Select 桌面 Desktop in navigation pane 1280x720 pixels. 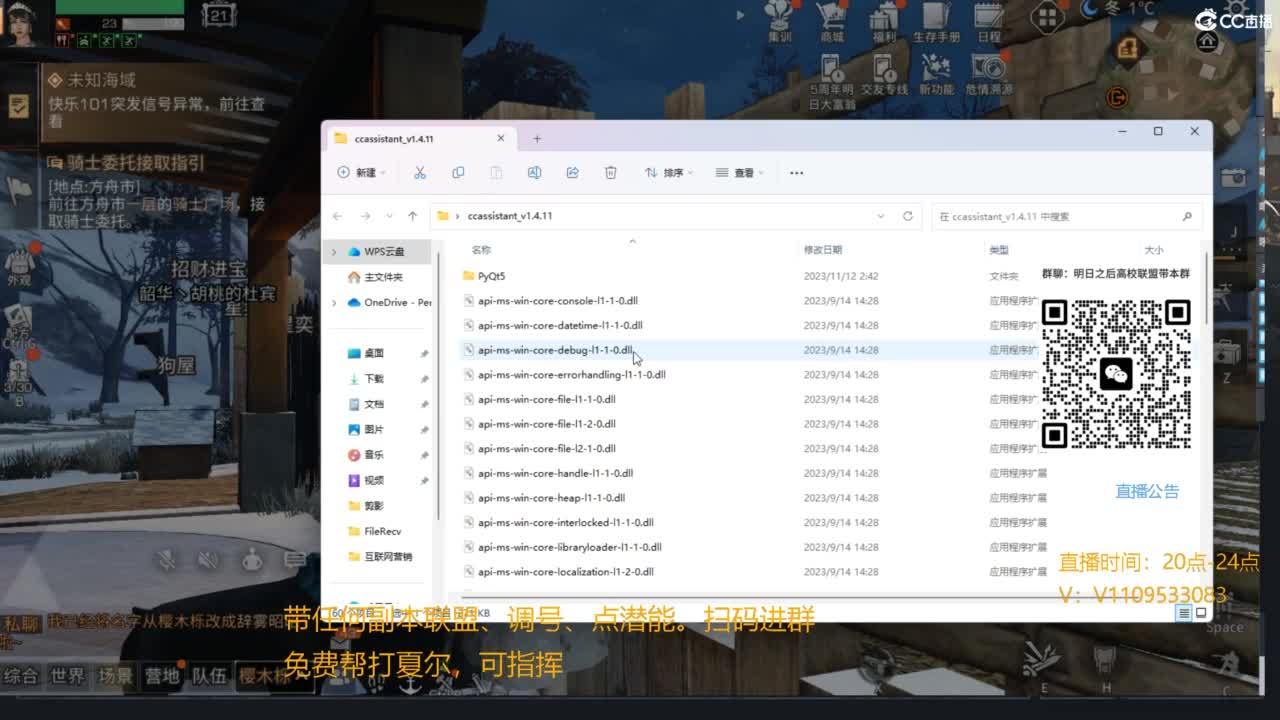tap(374, 353)
